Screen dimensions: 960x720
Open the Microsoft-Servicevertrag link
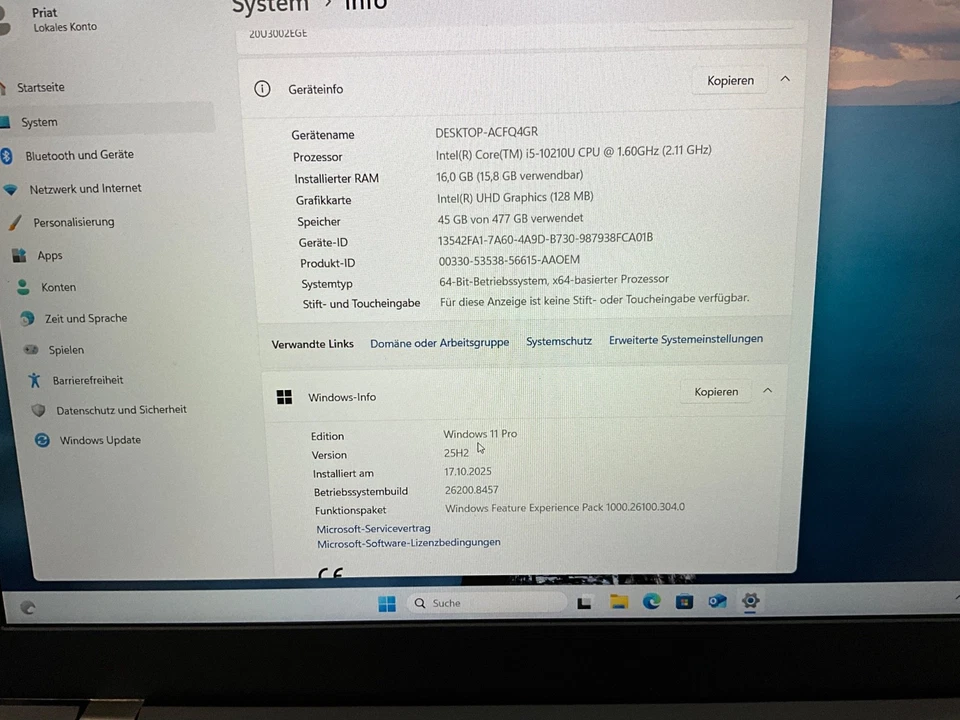tap(373, 528)
